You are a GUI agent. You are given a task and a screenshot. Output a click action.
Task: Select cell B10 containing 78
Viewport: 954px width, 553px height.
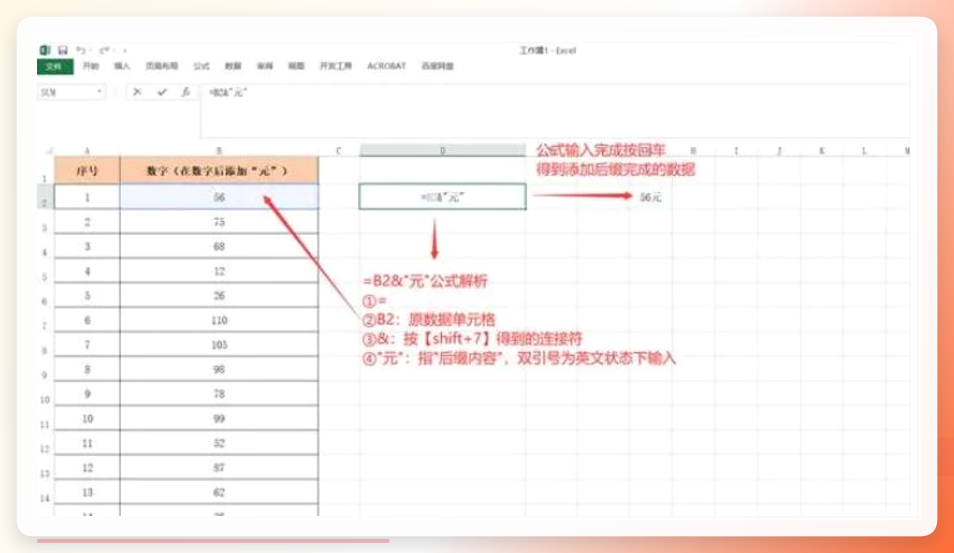(219, 394)
